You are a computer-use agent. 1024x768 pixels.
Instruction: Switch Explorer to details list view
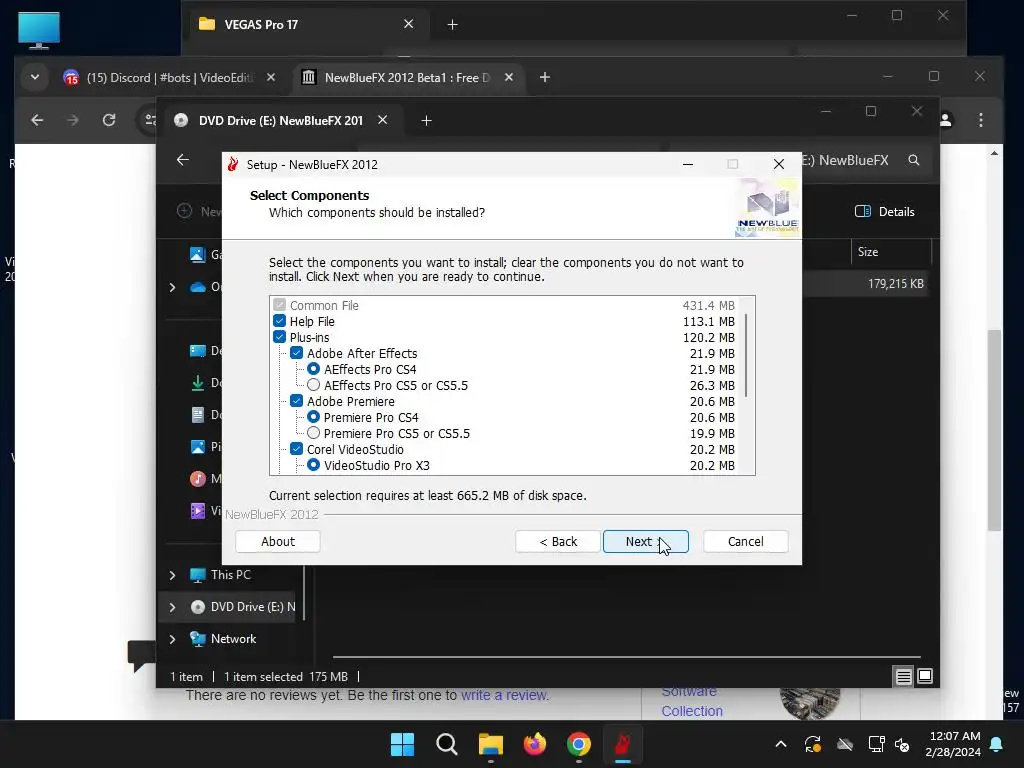click(x=903, y=677)
